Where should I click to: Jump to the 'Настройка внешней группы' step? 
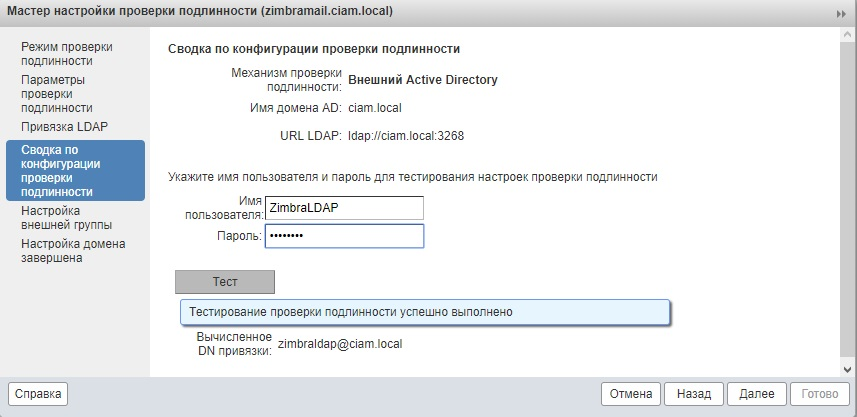point(66,218)
